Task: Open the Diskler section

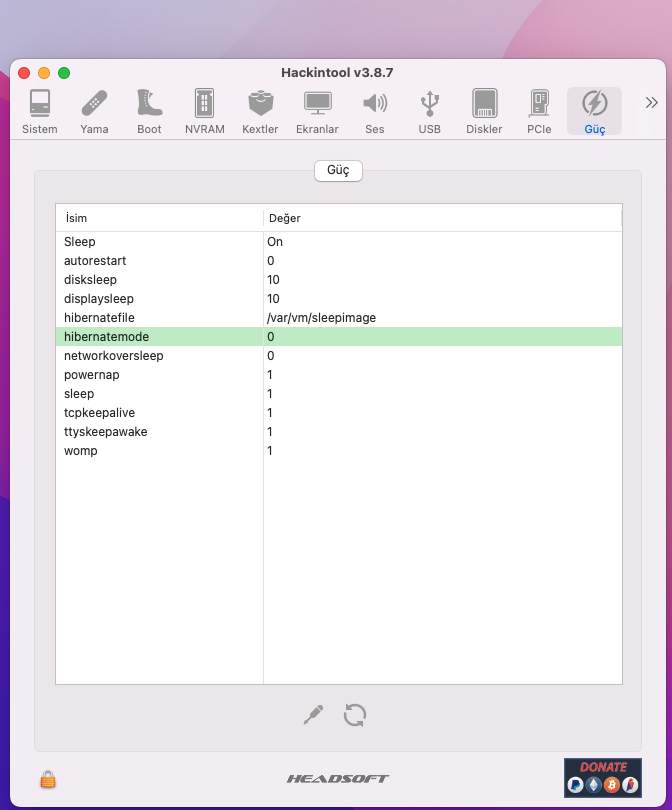Action: (x=484, y=111)
